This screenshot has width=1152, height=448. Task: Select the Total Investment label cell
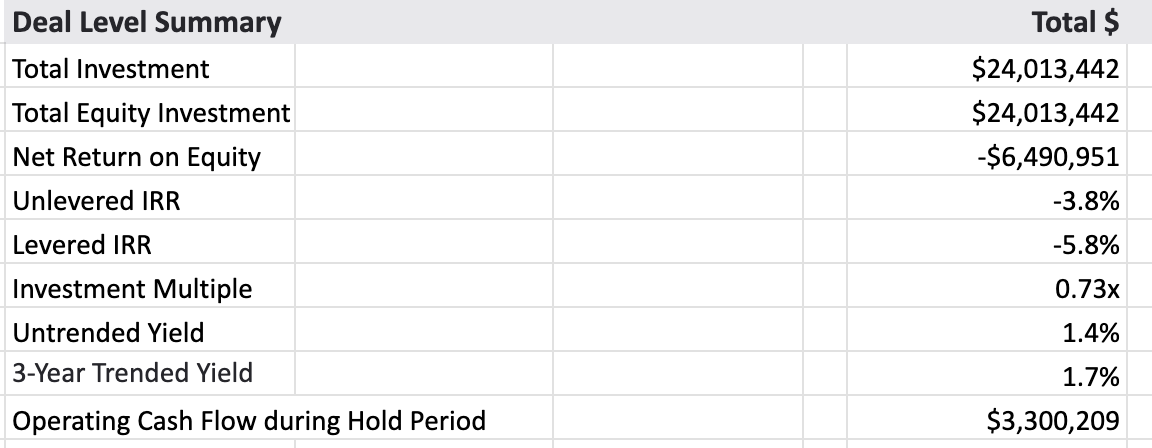[x=111, y=69]
